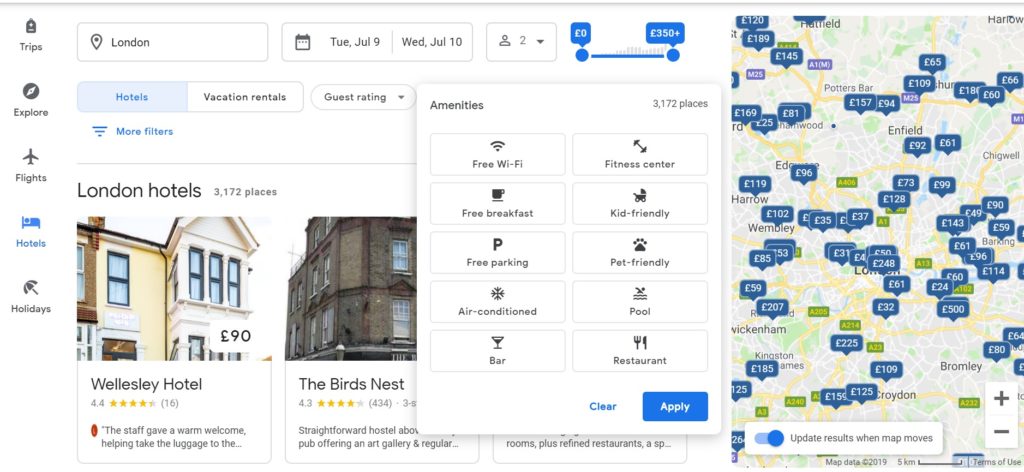
Task: Click the £500 map price marker
Action: pyautogui.click(x=953, y=309)
